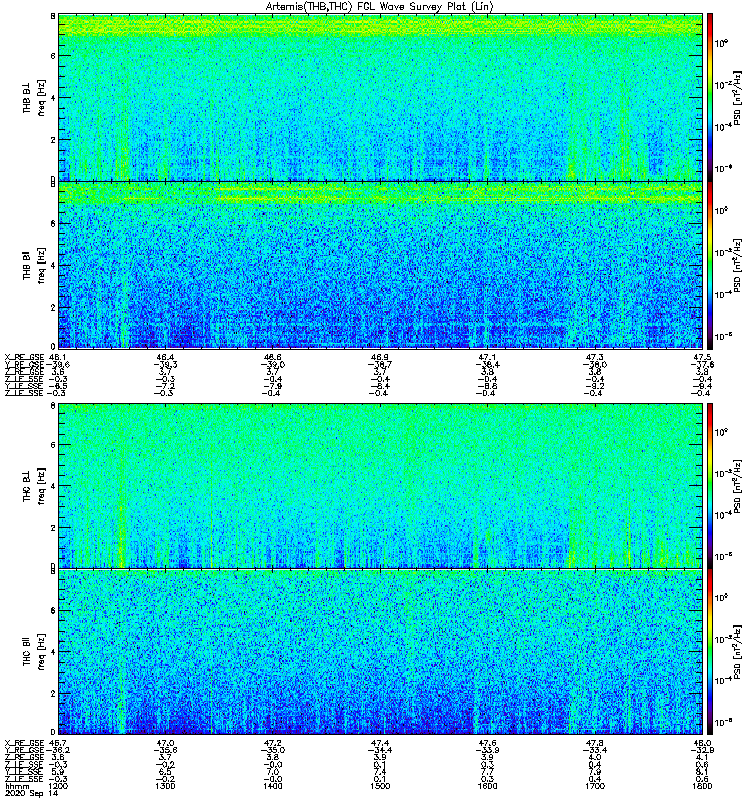Click the X_RE_GSE value '46.4'
This screenshot has width=750, height=800.
tap(165, 357)
